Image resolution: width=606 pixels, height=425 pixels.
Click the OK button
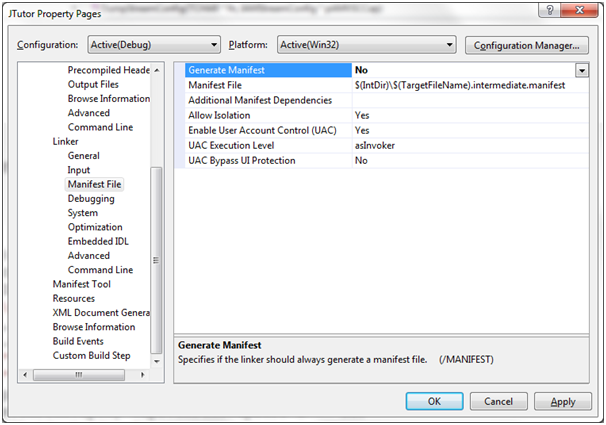[x=434, y=401]
